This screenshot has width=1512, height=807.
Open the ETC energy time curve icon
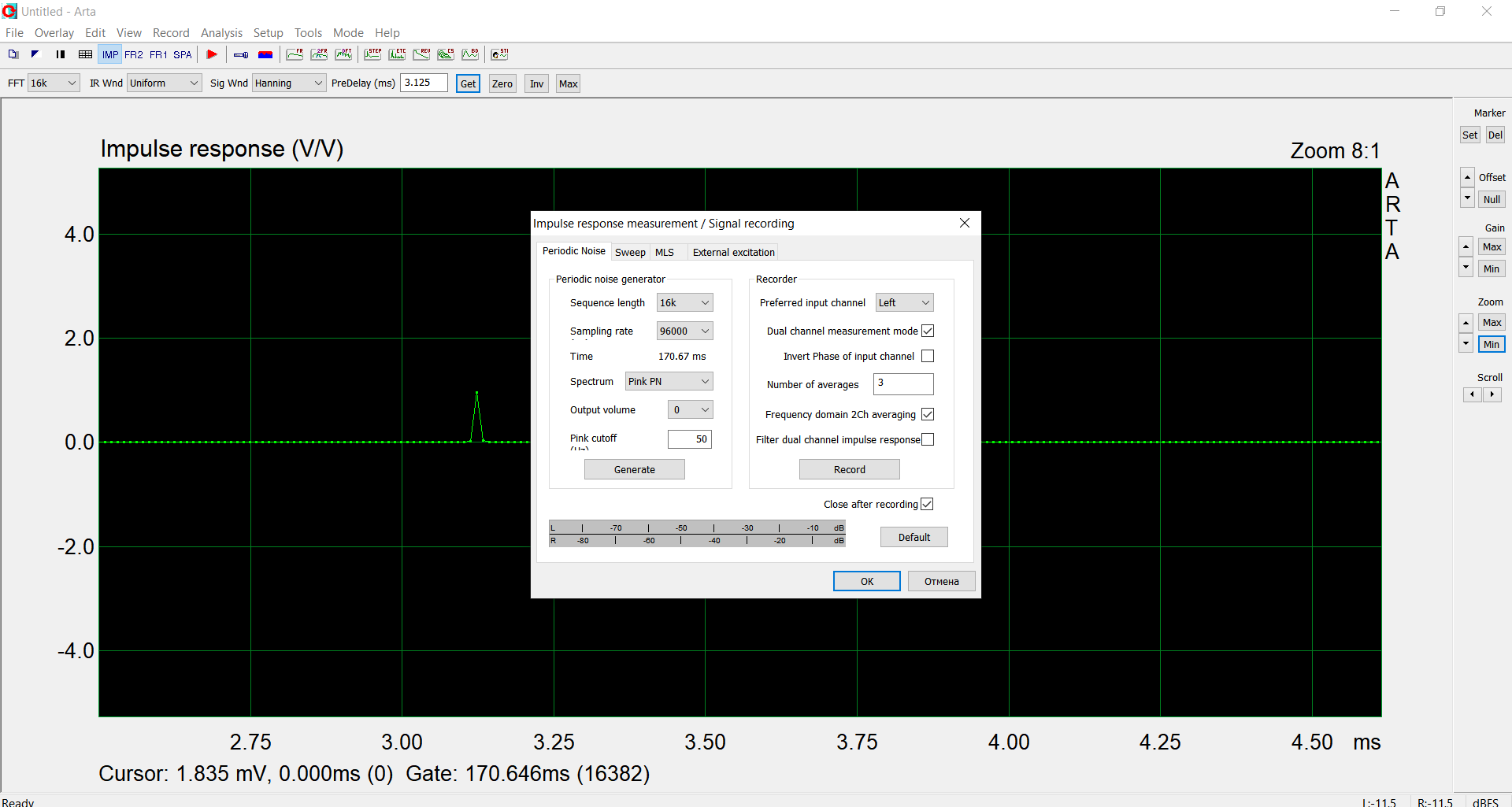tap(397, 54)
